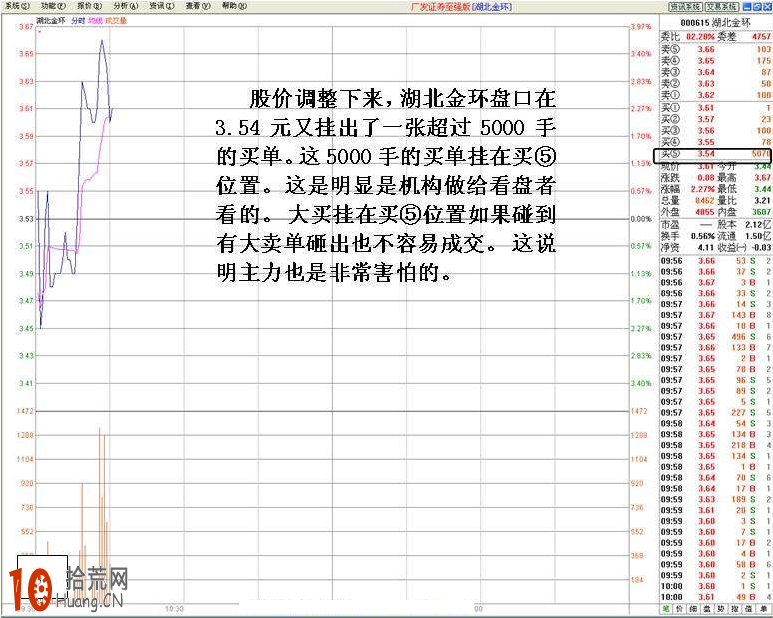Select the 10:00 trade of 49 B
Screen dimensions: 773x618
click(x=716, y=597)
